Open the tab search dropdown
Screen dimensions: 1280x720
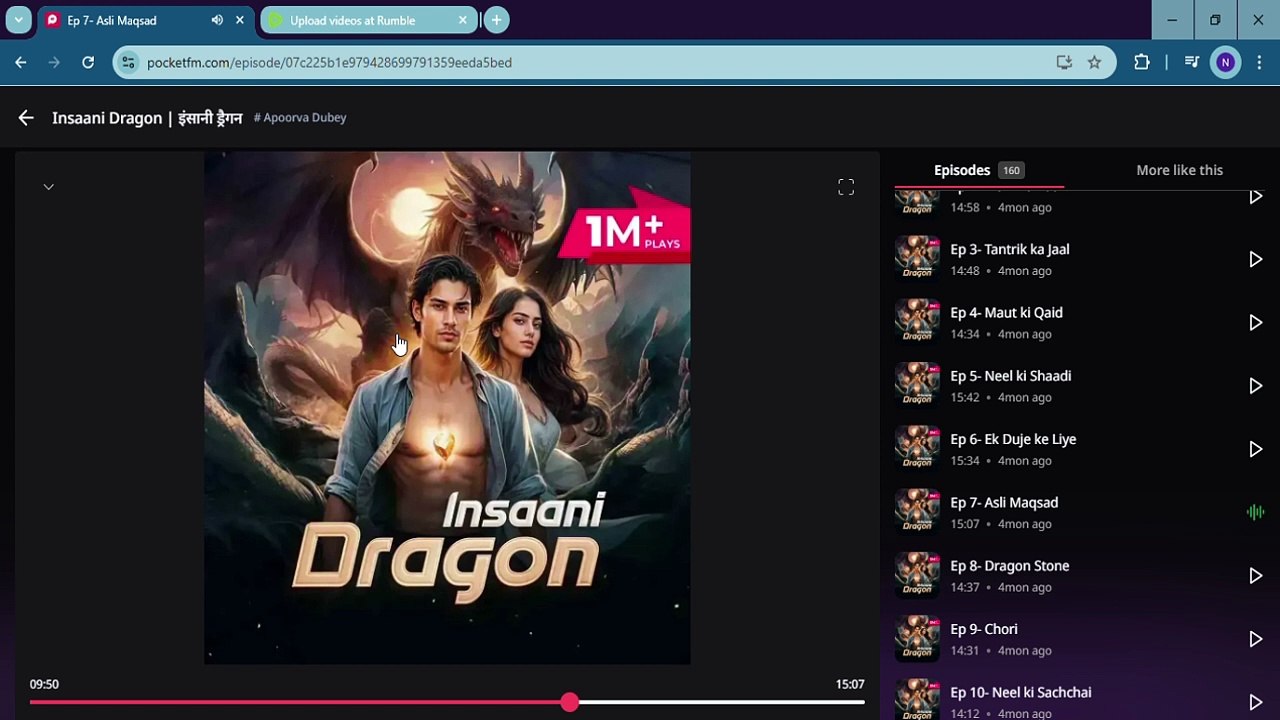[18, 20]
